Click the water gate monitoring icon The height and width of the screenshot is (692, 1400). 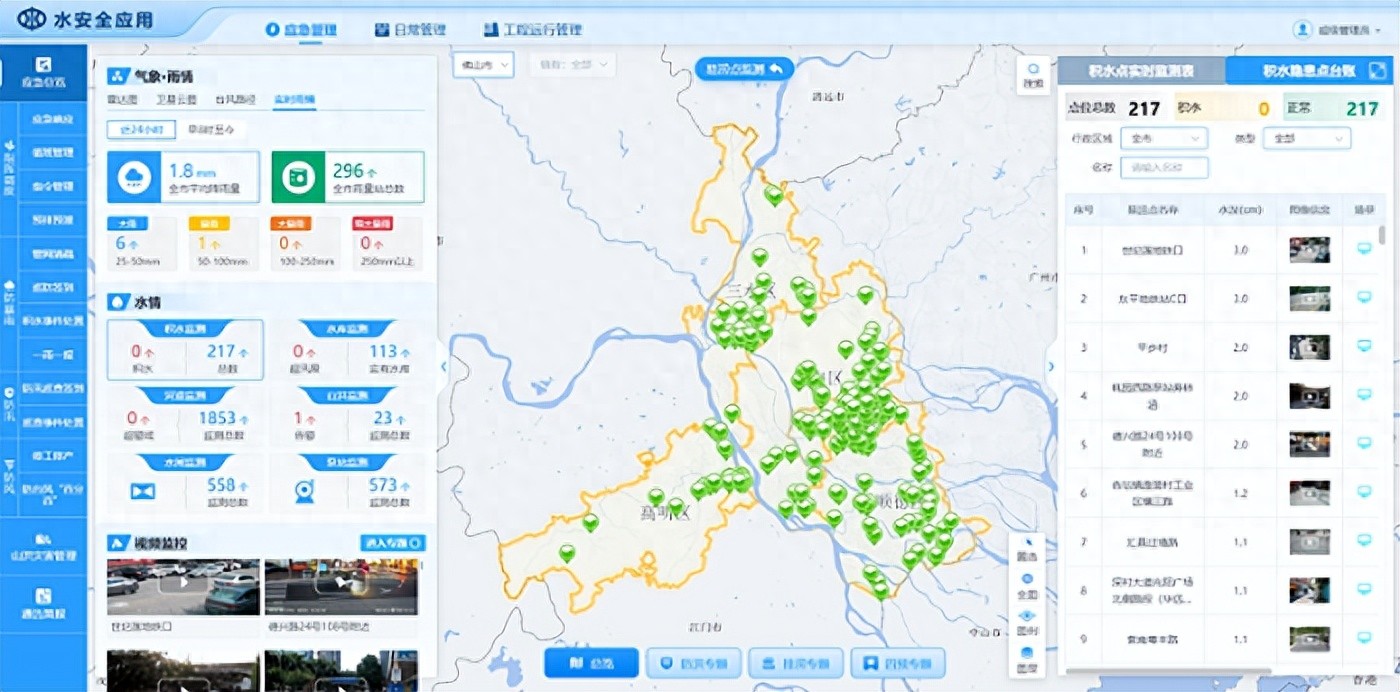coord(143,492)
